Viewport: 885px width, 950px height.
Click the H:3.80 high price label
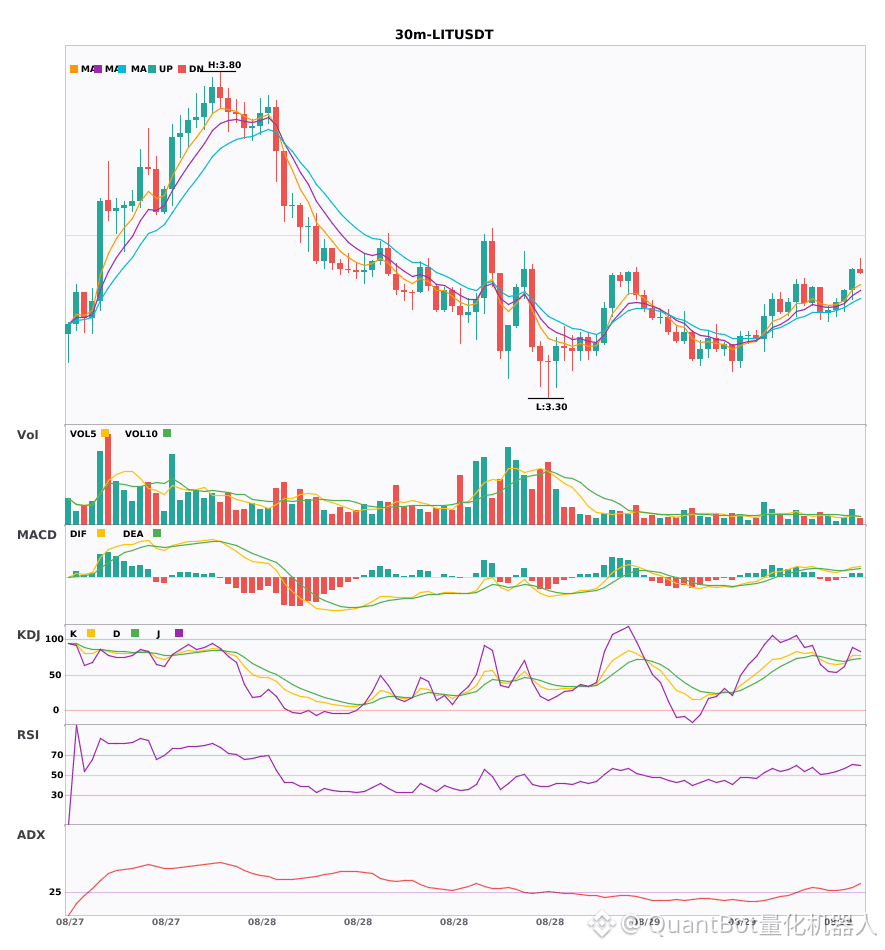click(x=224, y=65)
